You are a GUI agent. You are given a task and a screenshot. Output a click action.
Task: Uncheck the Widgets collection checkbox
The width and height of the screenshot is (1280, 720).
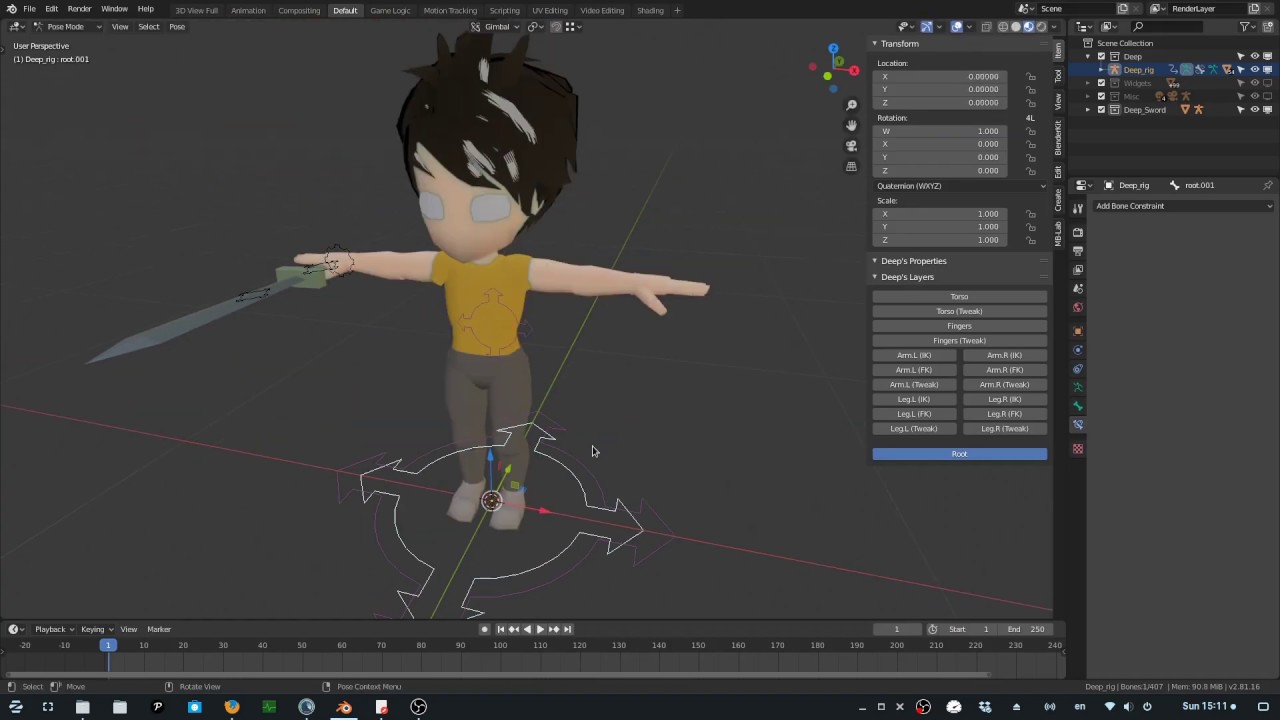click(1102, 83)
